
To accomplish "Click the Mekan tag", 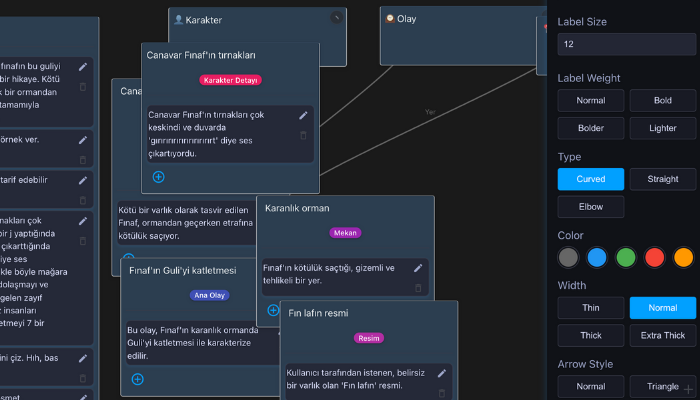I will pos(345,233).
